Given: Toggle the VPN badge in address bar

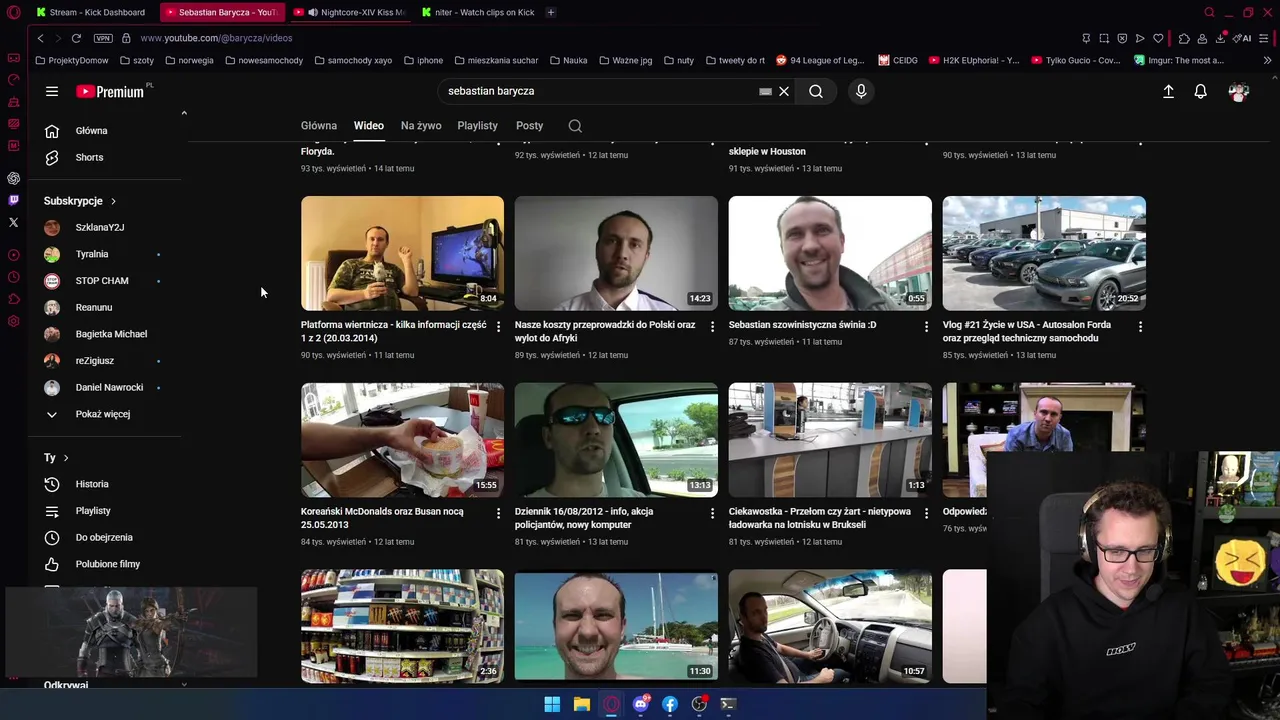Looking at the screenshot, I should tap(103, 38).
